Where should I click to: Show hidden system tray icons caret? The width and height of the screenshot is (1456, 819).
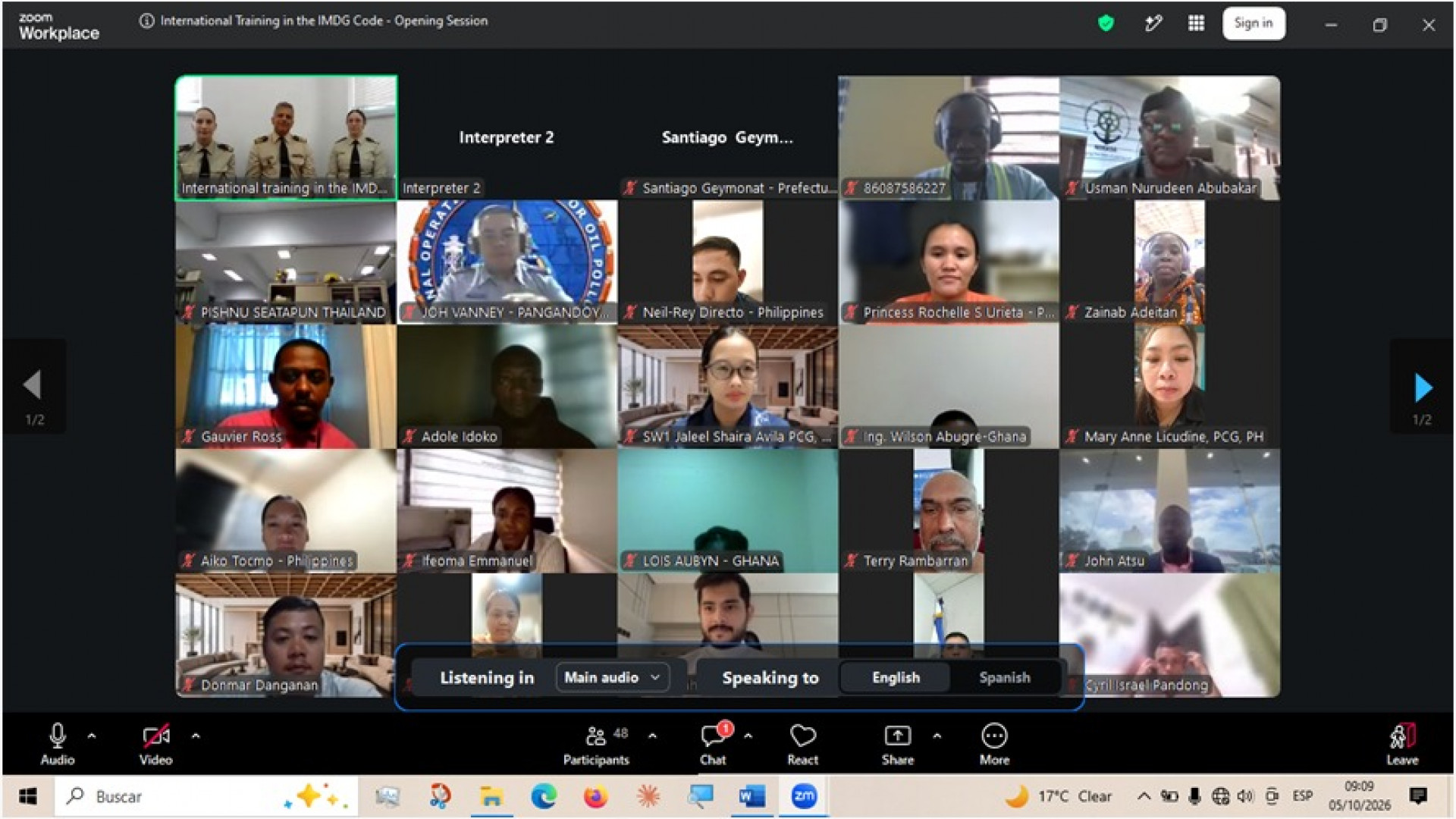(x=1144, y=795)
